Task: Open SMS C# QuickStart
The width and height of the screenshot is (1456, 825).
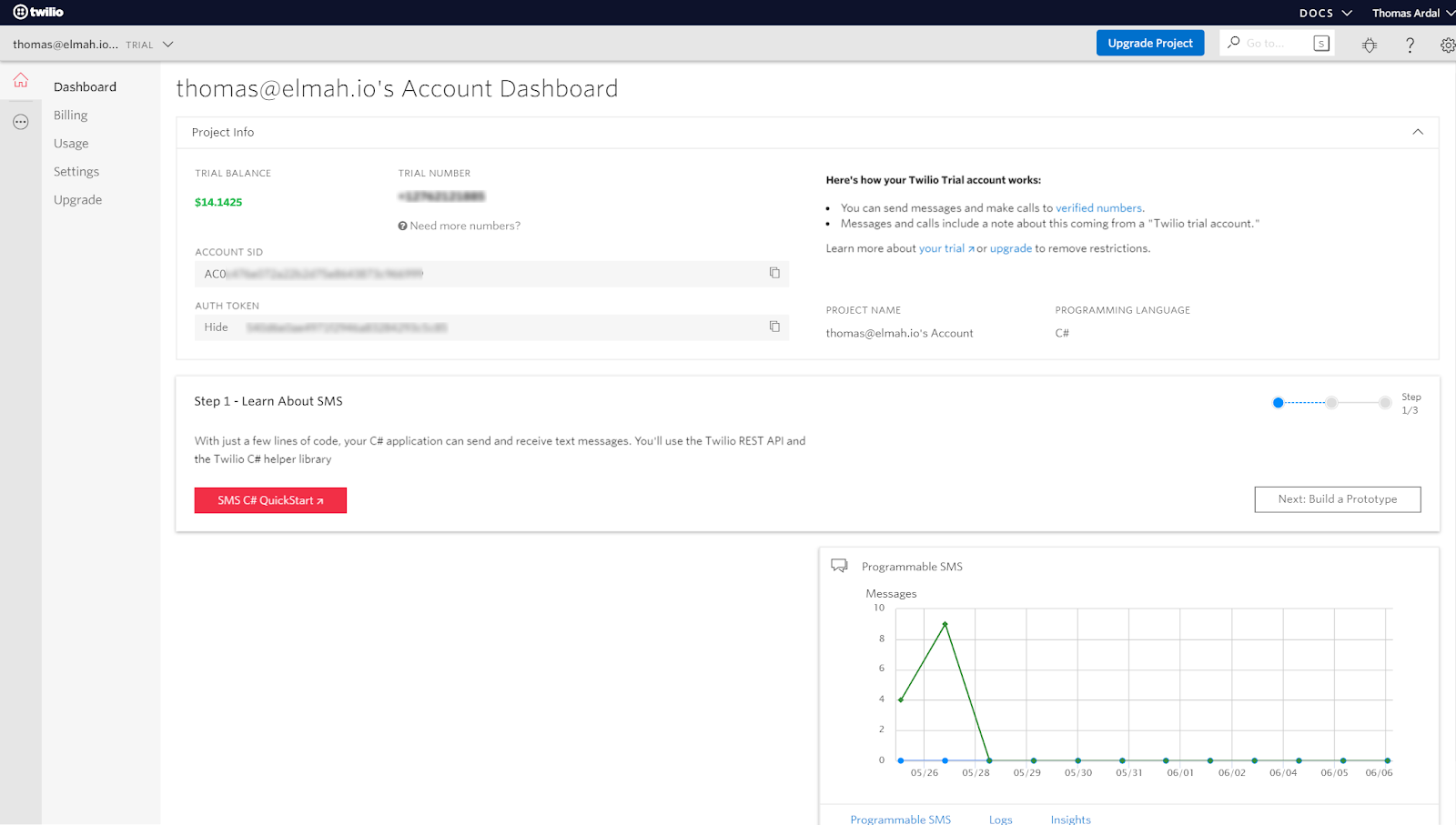Action: (x=270, y=500)
